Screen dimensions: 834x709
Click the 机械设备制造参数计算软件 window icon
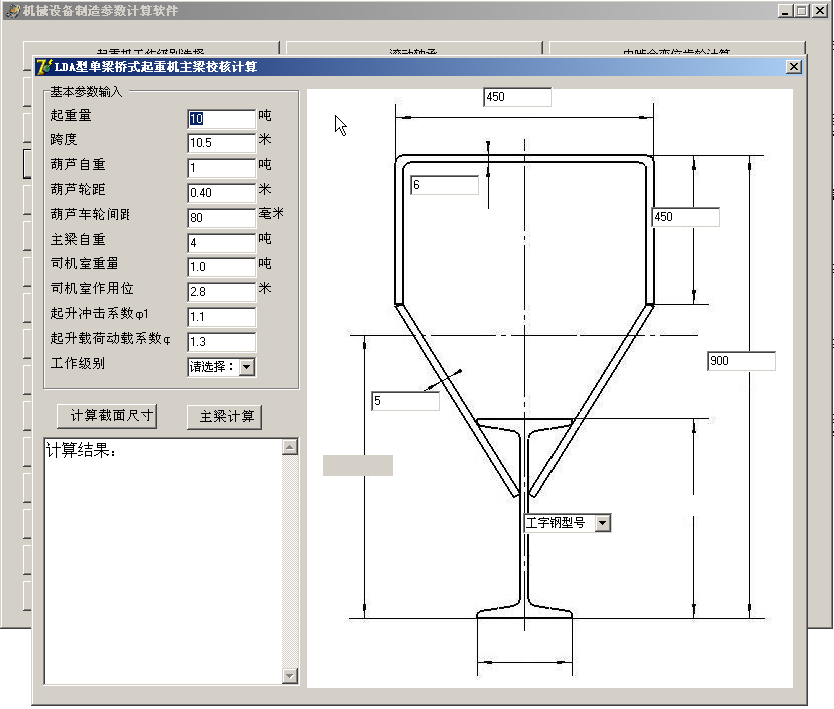pyautogui.click(x=13, y=11)
